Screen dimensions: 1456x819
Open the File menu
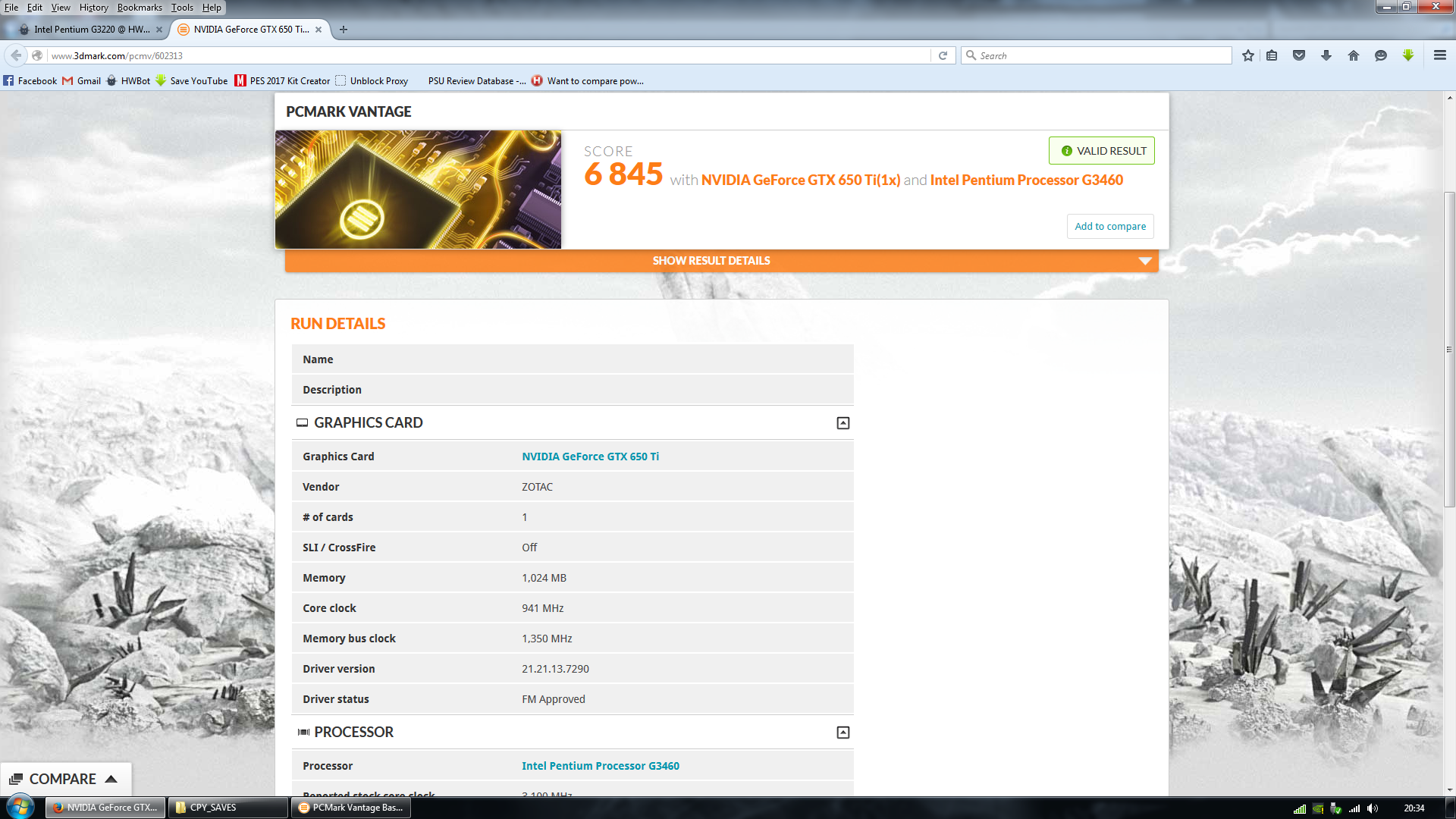[11, 8]
